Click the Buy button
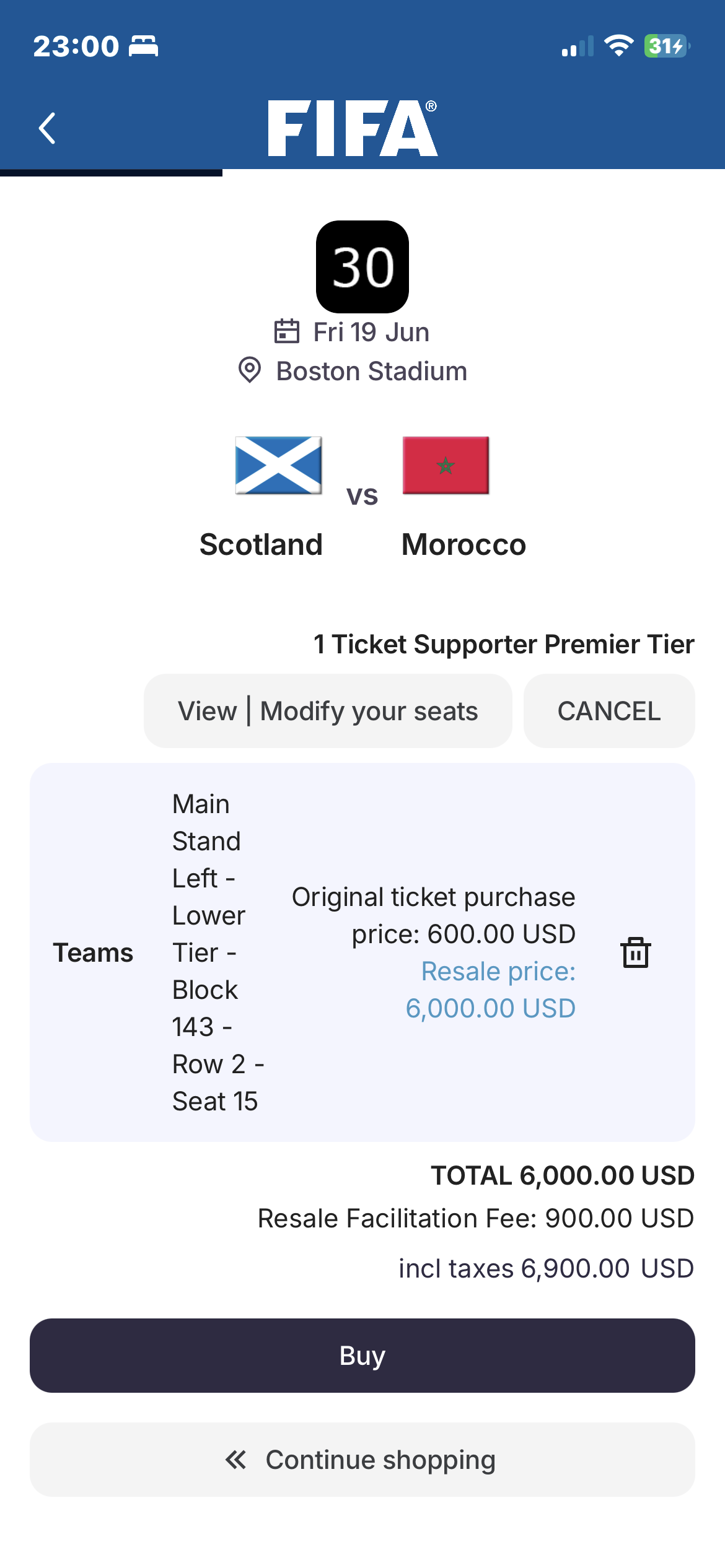Image resolution: width=725 pixels, height=1568 pixels. click(x=362, y=1356)
